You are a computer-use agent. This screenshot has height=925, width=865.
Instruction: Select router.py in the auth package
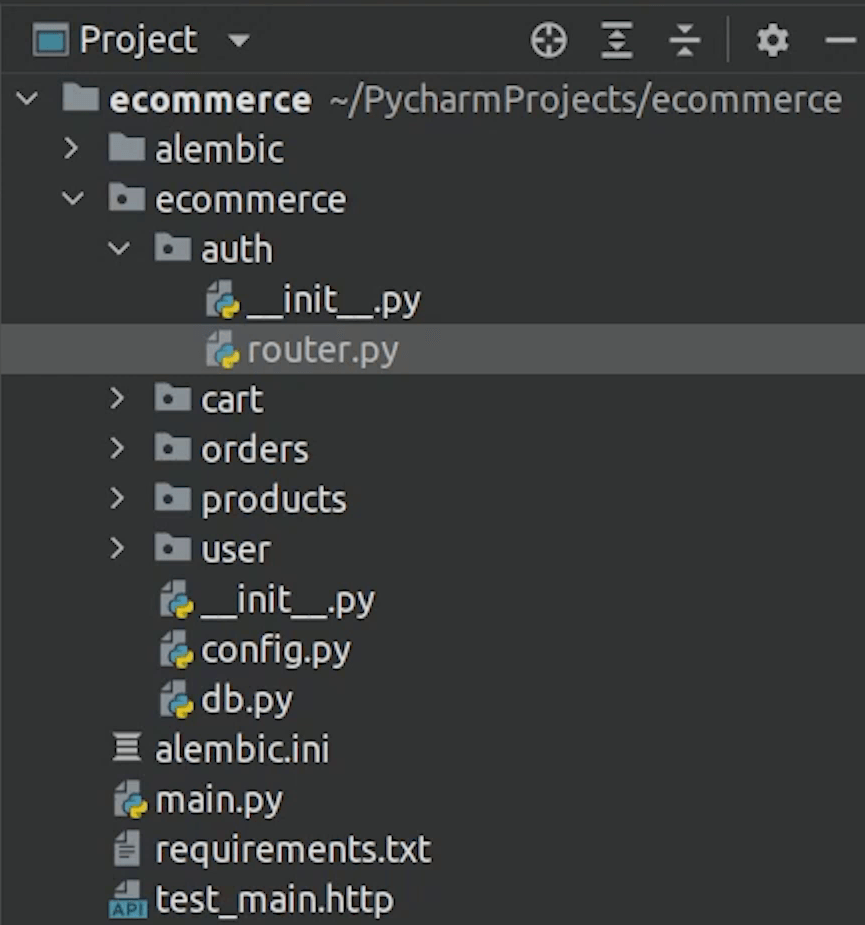coord(322,350)
